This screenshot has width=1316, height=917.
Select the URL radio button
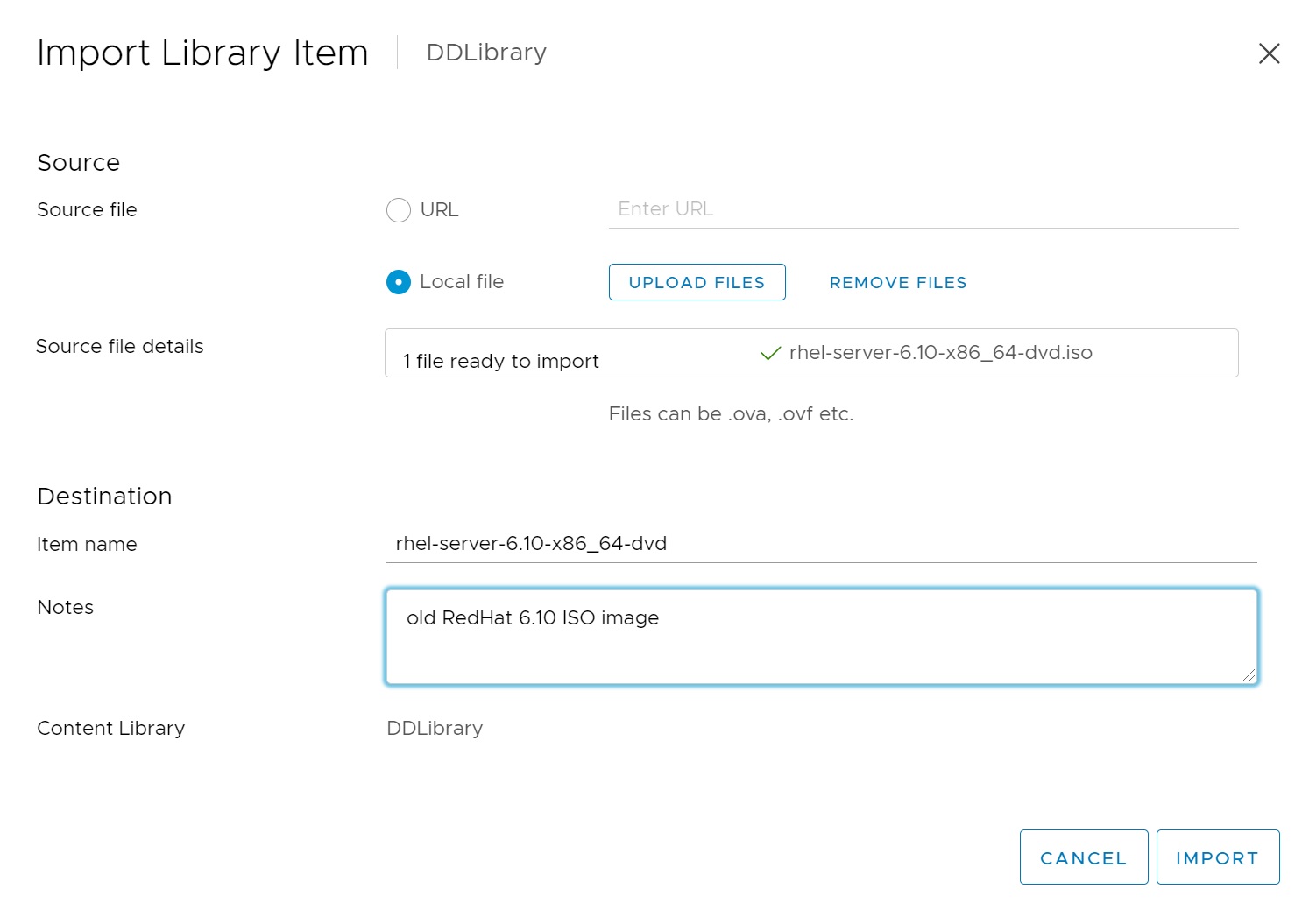399,210
